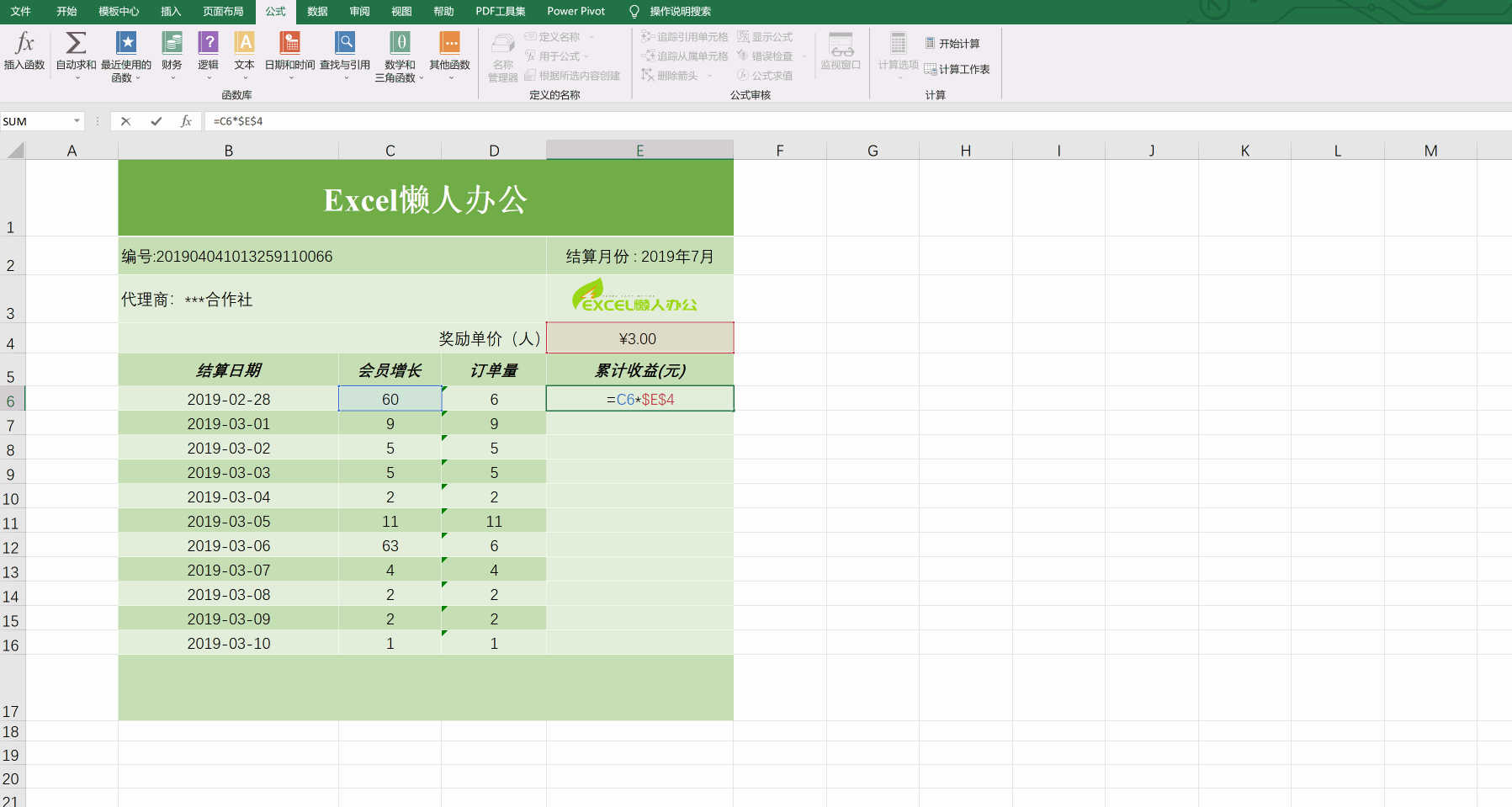1512x807 pixels.
Task: Click the Insert Function (插入函数) icon
Action: pyautogui.click(x=24, y=44)
